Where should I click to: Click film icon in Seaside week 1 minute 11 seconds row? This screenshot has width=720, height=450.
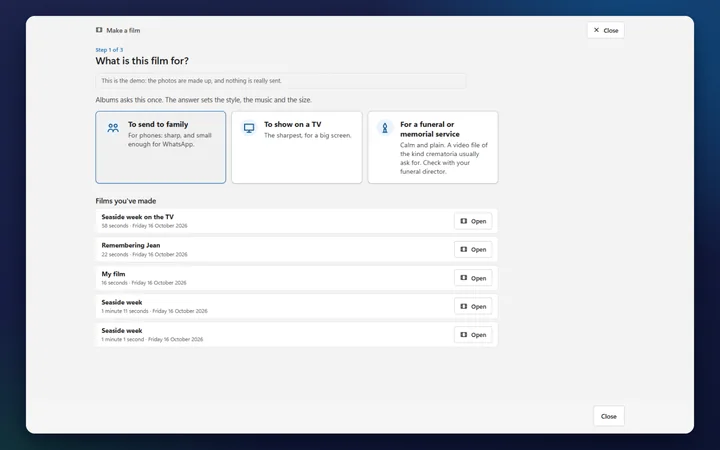pyautogui.click(x=464, y=306)
